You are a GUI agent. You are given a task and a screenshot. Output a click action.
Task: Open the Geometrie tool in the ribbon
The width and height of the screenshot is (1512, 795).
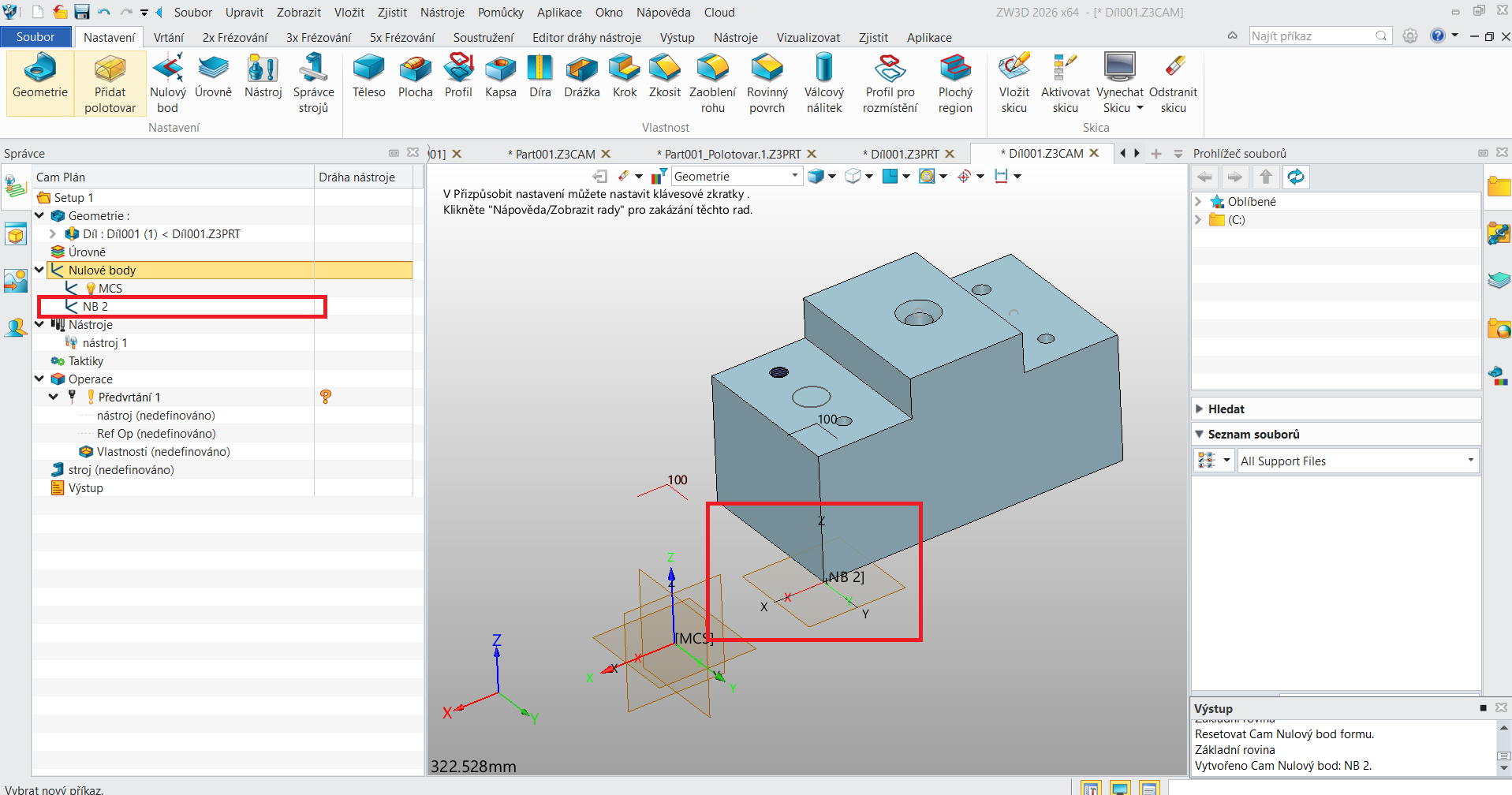(x=40, y=77)
